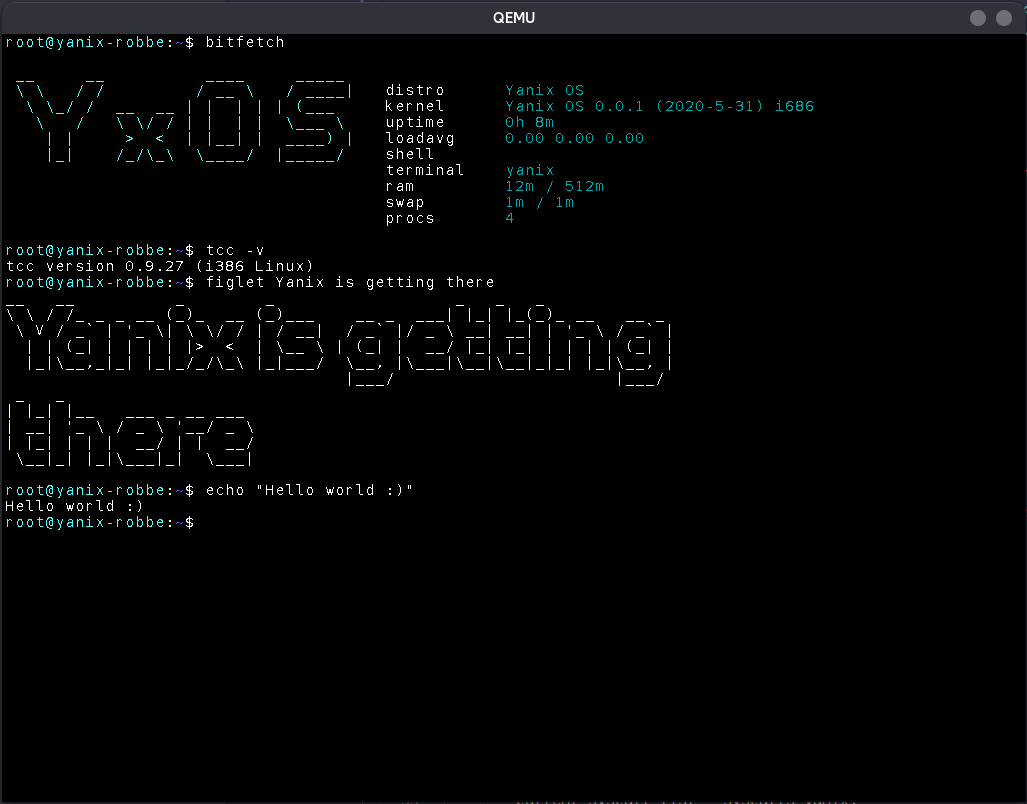Click the YxOS ASCII art logo
The width and height of the screenshot is (1027, 804).
[x=180, y=120]
